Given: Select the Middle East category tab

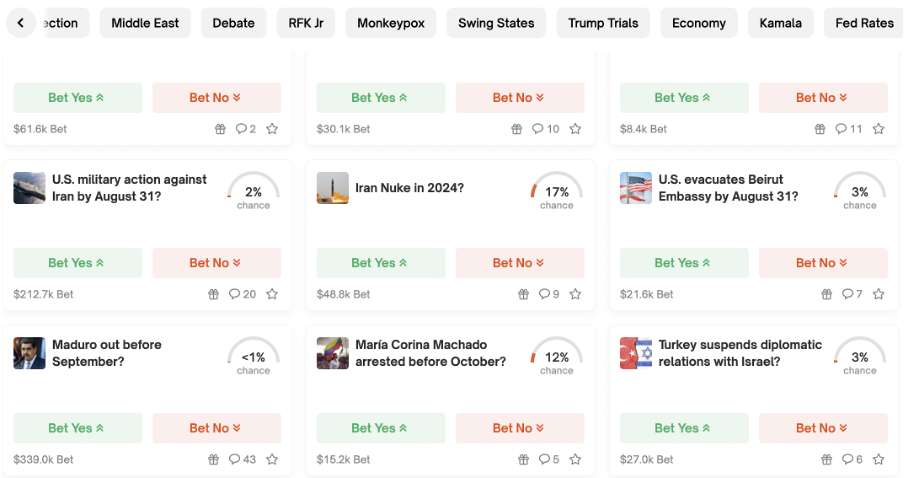Looking at the screenshot, I should [144, 23].
